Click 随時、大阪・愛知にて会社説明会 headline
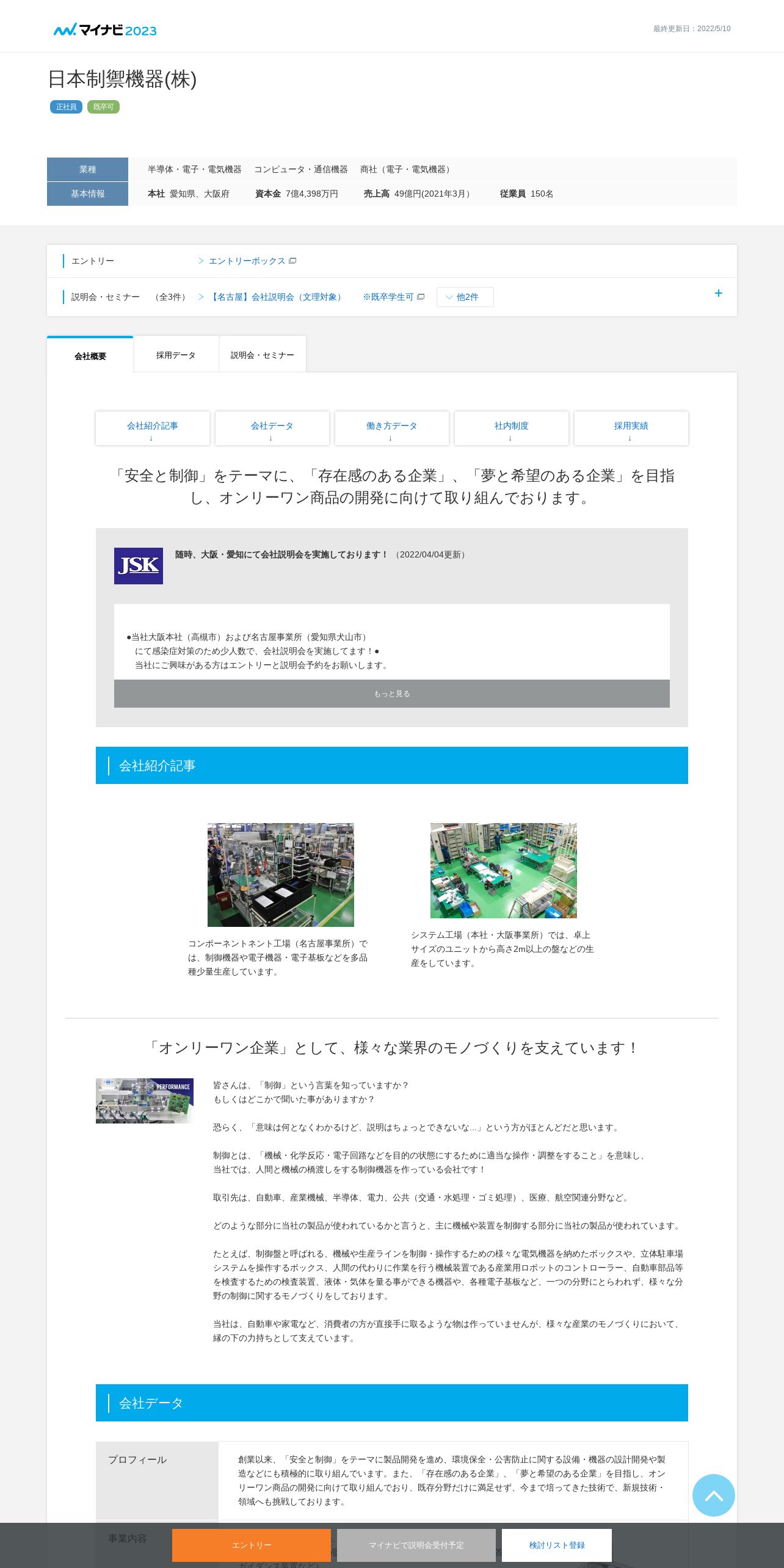This screenshot has width=784, height=1568. (x=282, y=554)
